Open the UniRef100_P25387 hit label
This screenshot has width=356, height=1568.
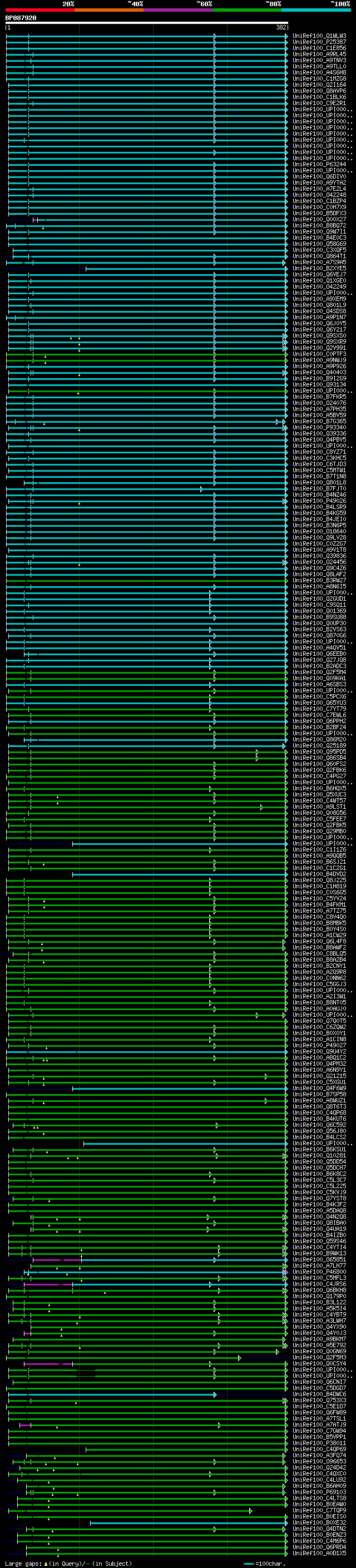(x=319, y=42)
